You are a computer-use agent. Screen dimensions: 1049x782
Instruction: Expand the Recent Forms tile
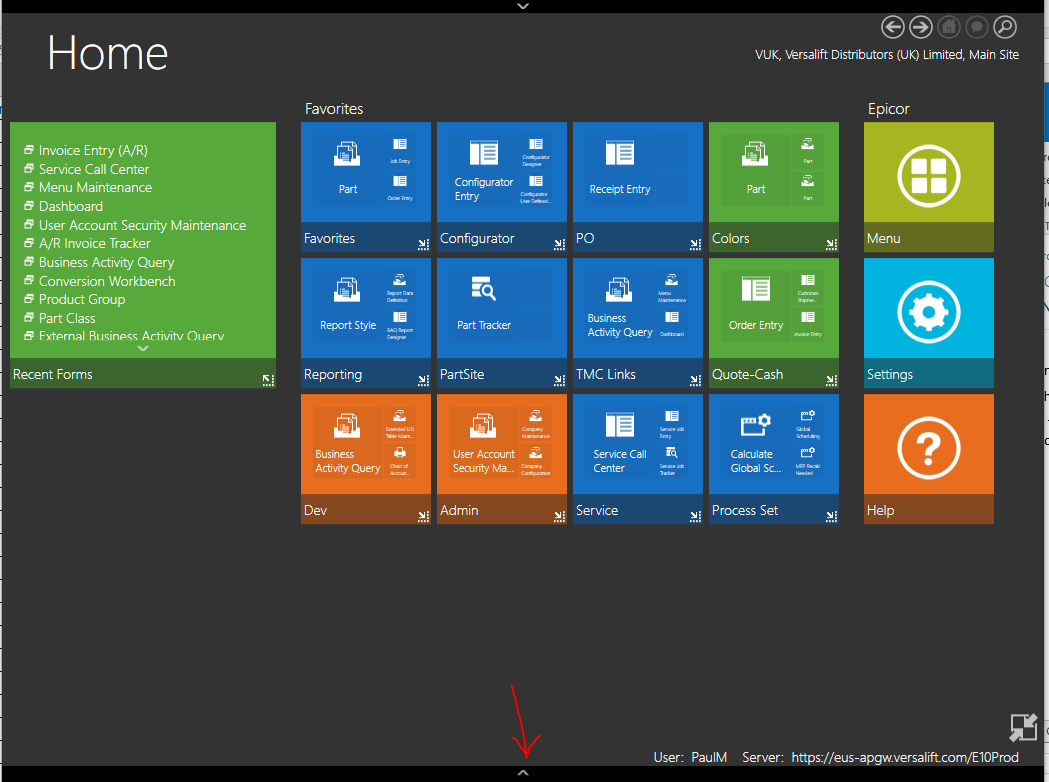(x=268, y=380)
